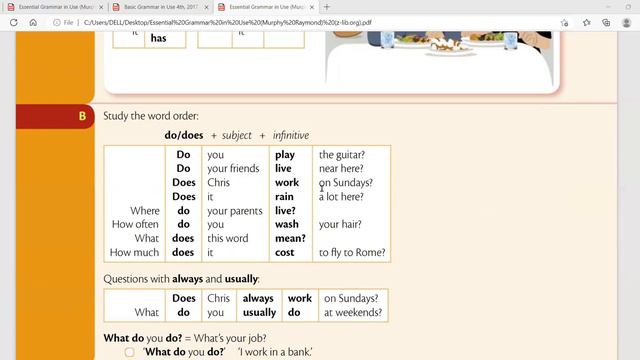Open the user profile menu
Viewport: 640px width, 360px height.
627,22
